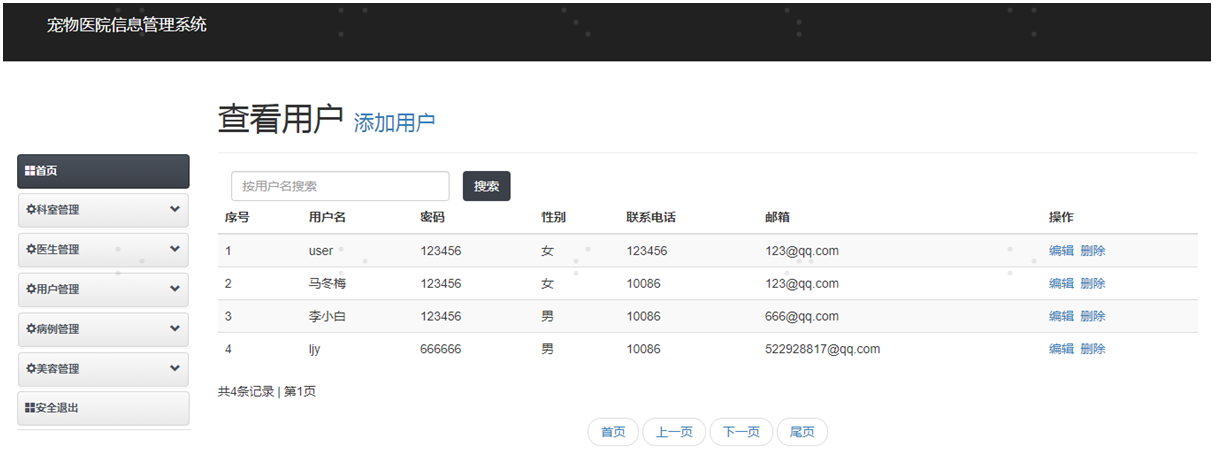Jump to 尾页 pagination button

pos(802,432)
